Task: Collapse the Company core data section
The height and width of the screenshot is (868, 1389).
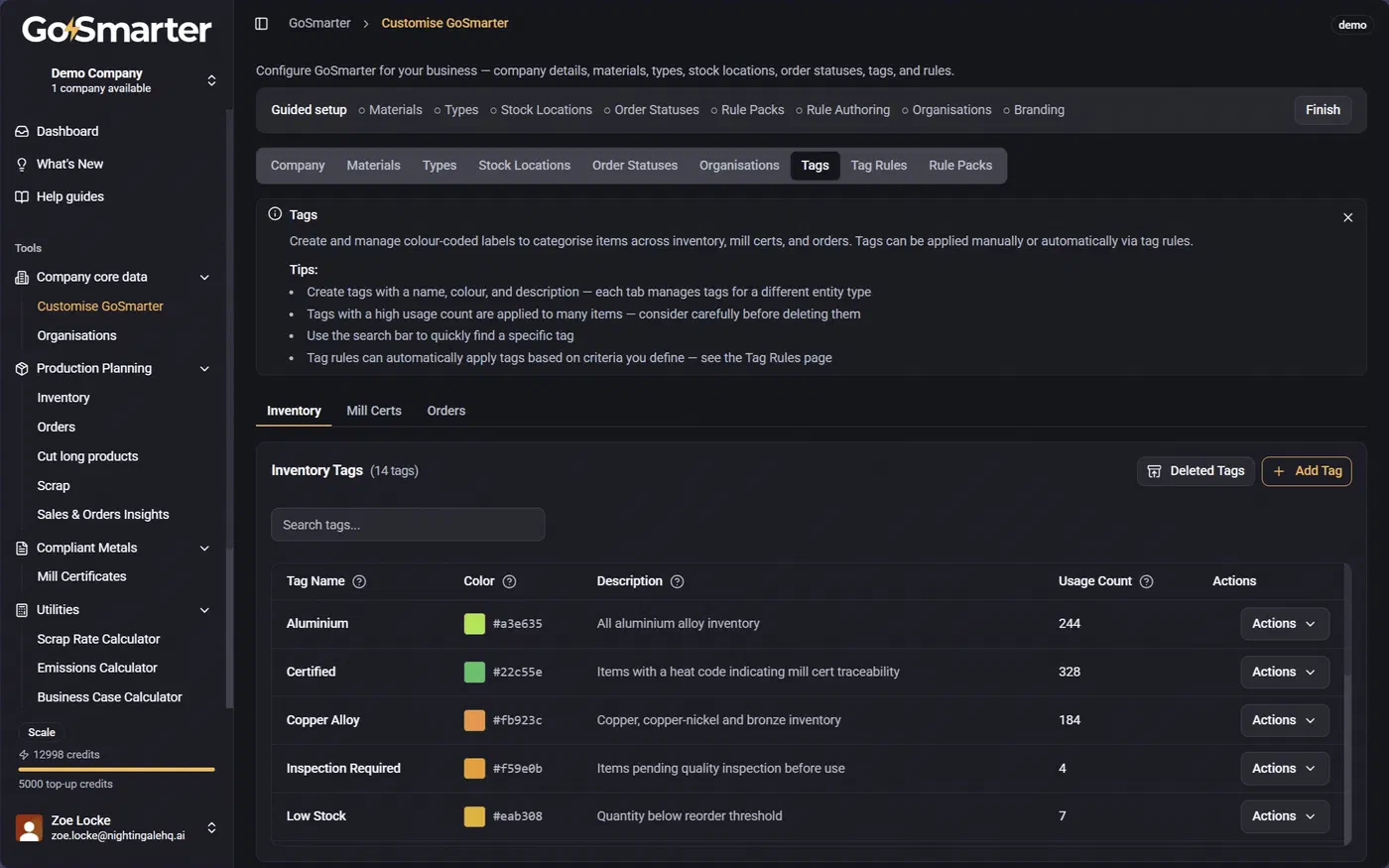Action: [204, 277]
